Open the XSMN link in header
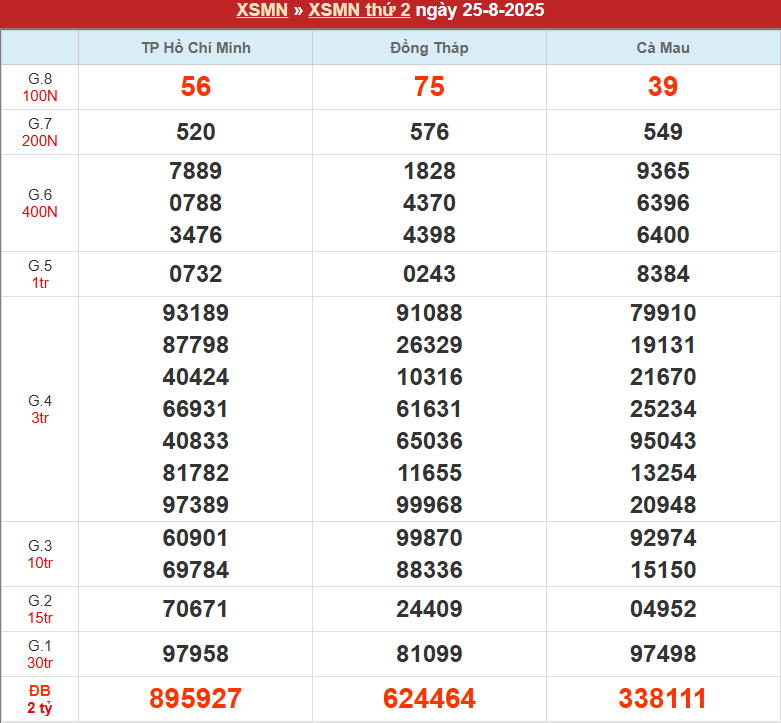Image resolution: width=781 pixels, height=723 pixels. pos(262,10)
